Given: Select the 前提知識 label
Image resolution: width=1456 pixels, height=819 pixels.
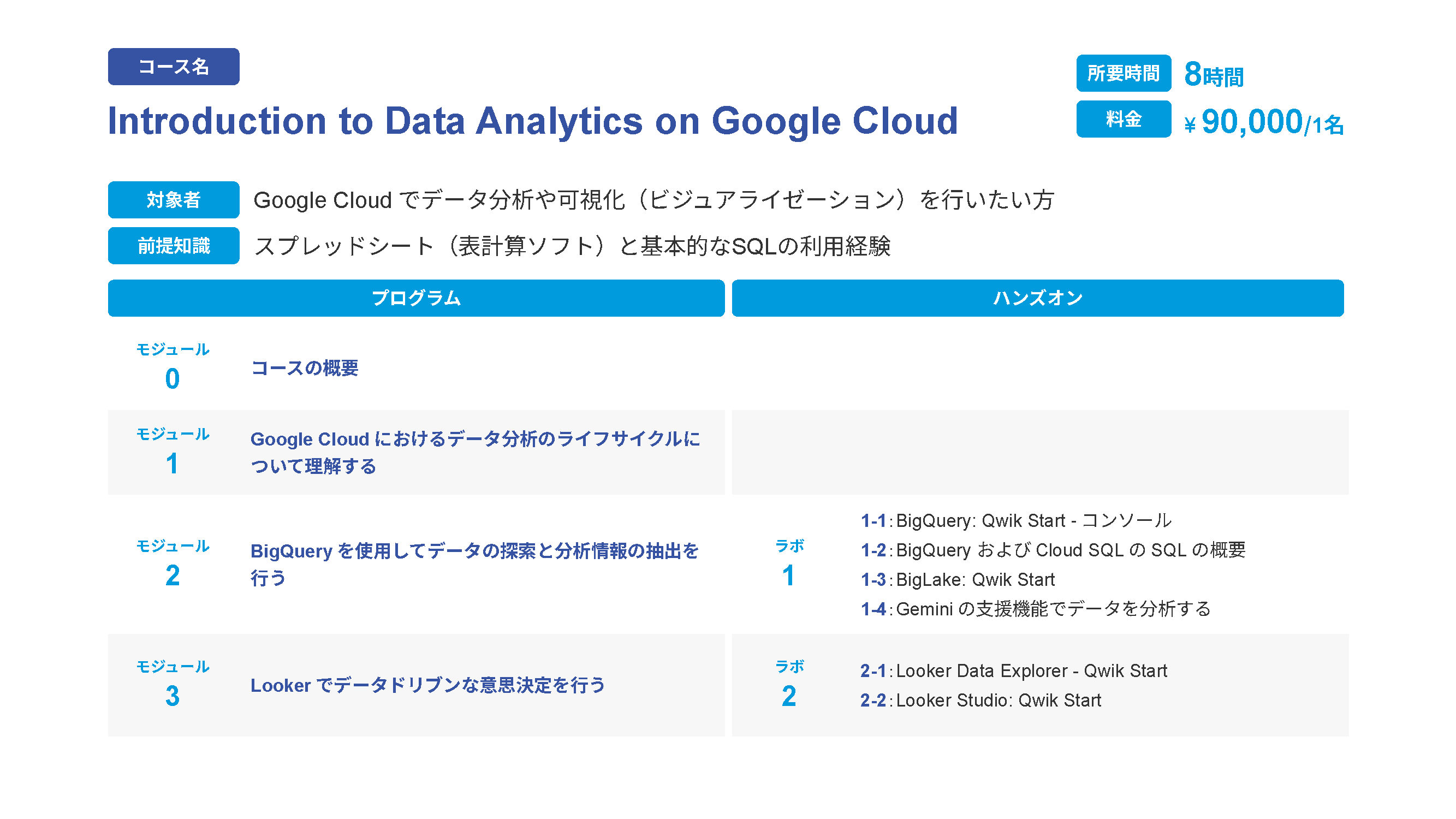Looking at the screenshot, I should (x=174, y=245).
